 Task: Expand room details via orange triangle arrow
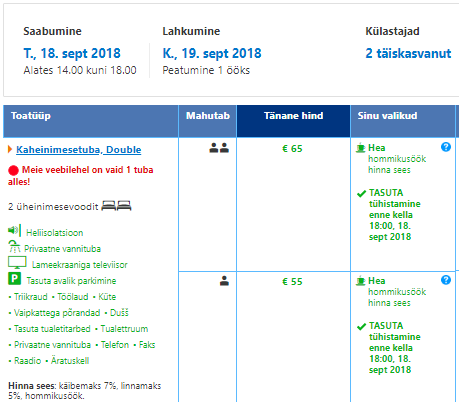click(10, 149)
